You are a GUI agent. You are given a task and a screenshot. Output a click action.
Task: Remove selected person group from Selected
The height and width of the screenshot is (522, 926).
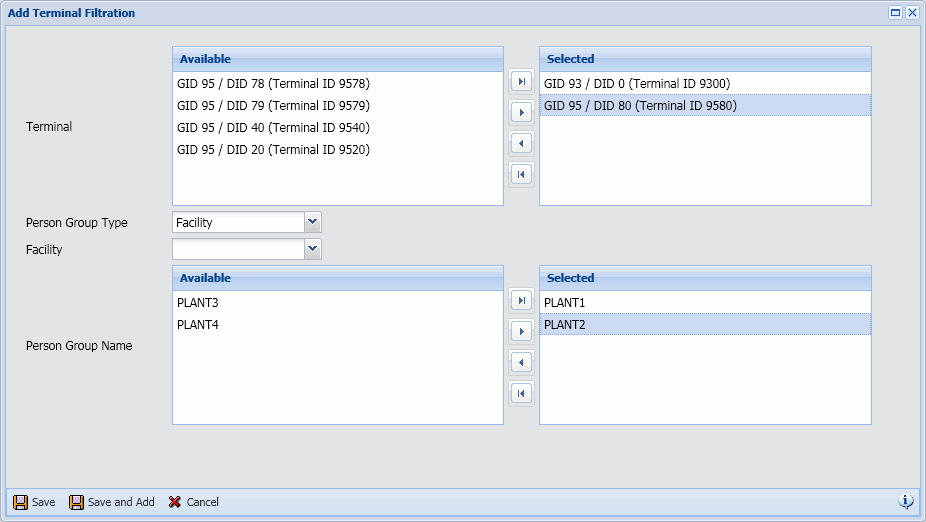[x=521, y=362]
